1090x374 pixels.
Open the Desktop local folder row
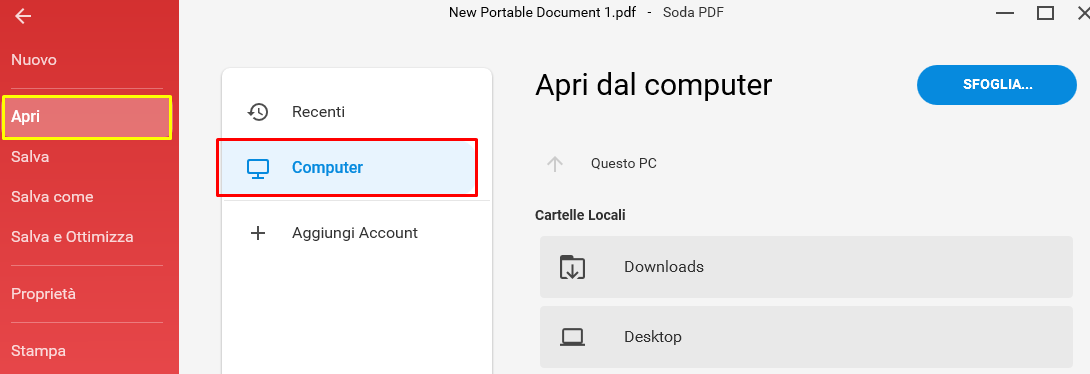806,337
